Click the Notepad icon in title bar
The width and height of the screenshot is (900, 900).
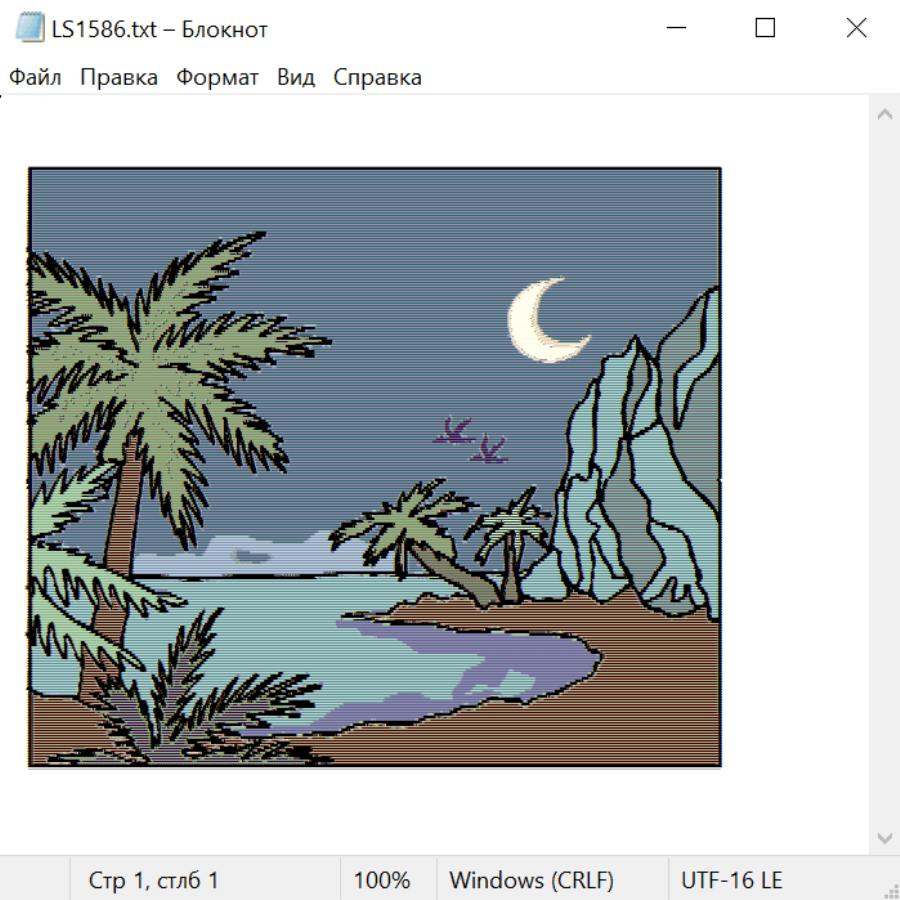point(29,28)
